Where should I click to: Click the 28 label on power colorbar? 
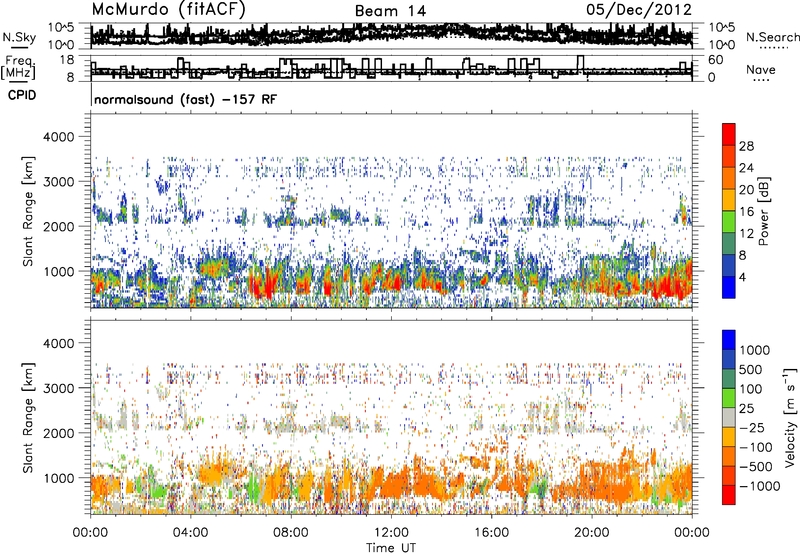(x=746, y=146)
